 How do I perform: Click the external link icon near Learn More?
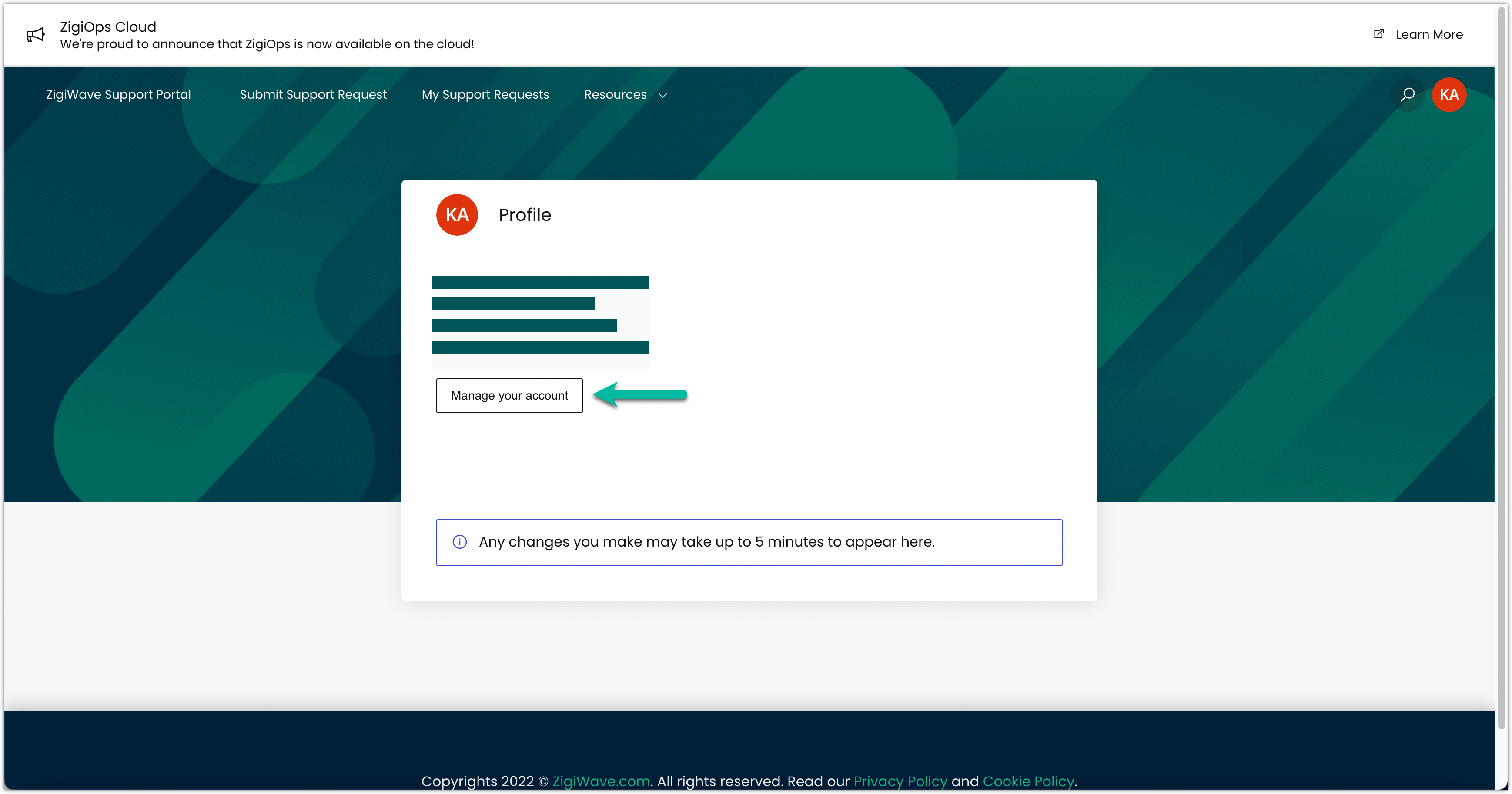(x=1379, y=34)
